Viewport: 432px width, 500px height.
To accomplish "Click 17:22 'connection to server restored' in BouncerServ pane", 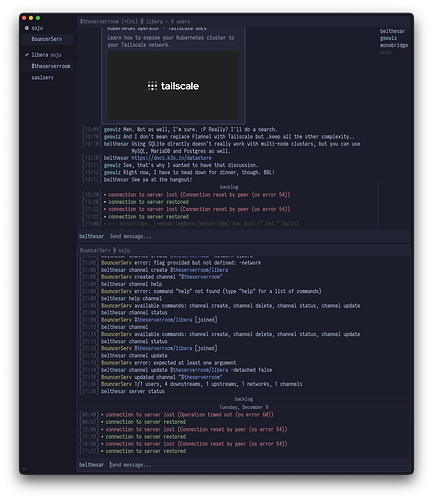I will click(146, 451).
